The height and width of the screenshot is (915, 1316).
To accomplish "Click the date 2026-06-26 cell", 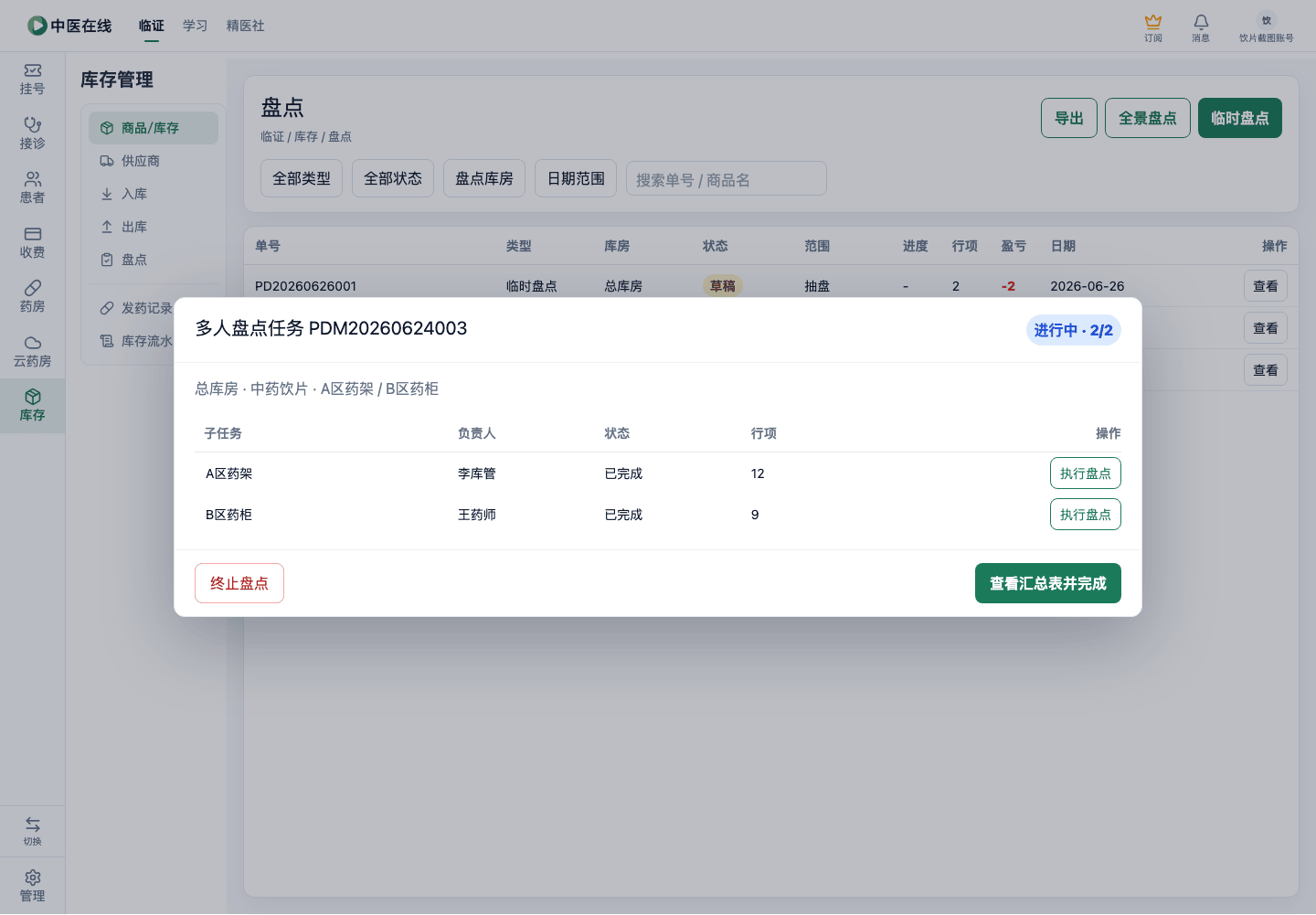I will (1088, 286).
